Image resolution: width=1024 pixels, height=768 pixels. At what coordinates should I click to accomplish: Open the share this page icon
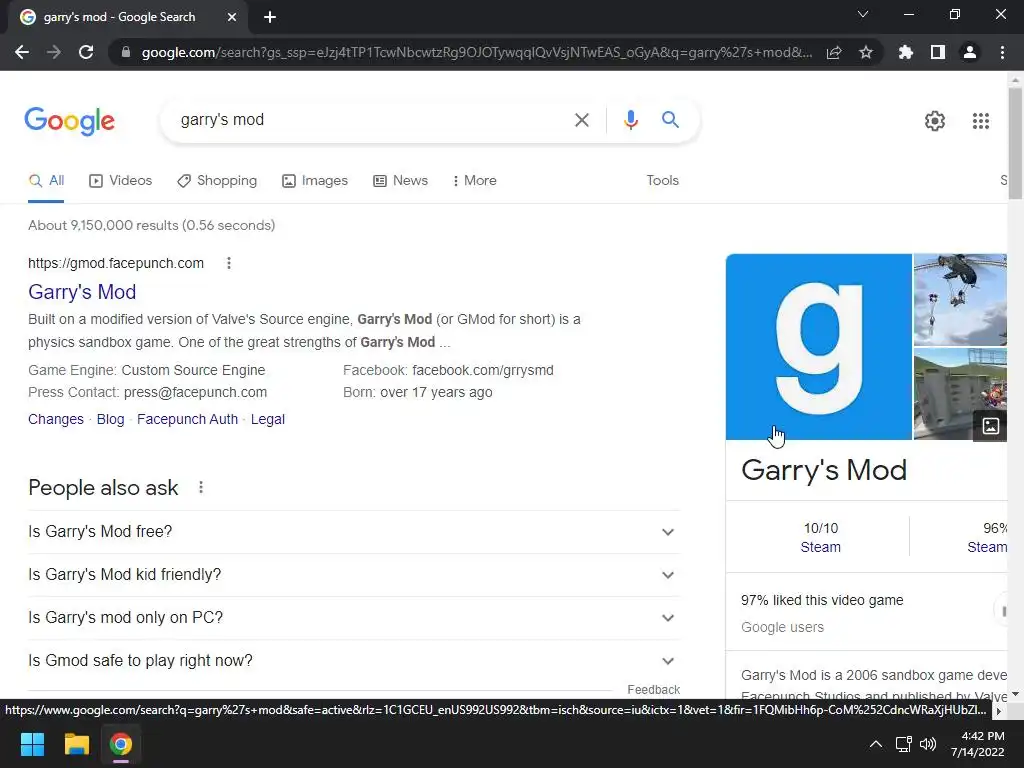[x=834, y=52]
